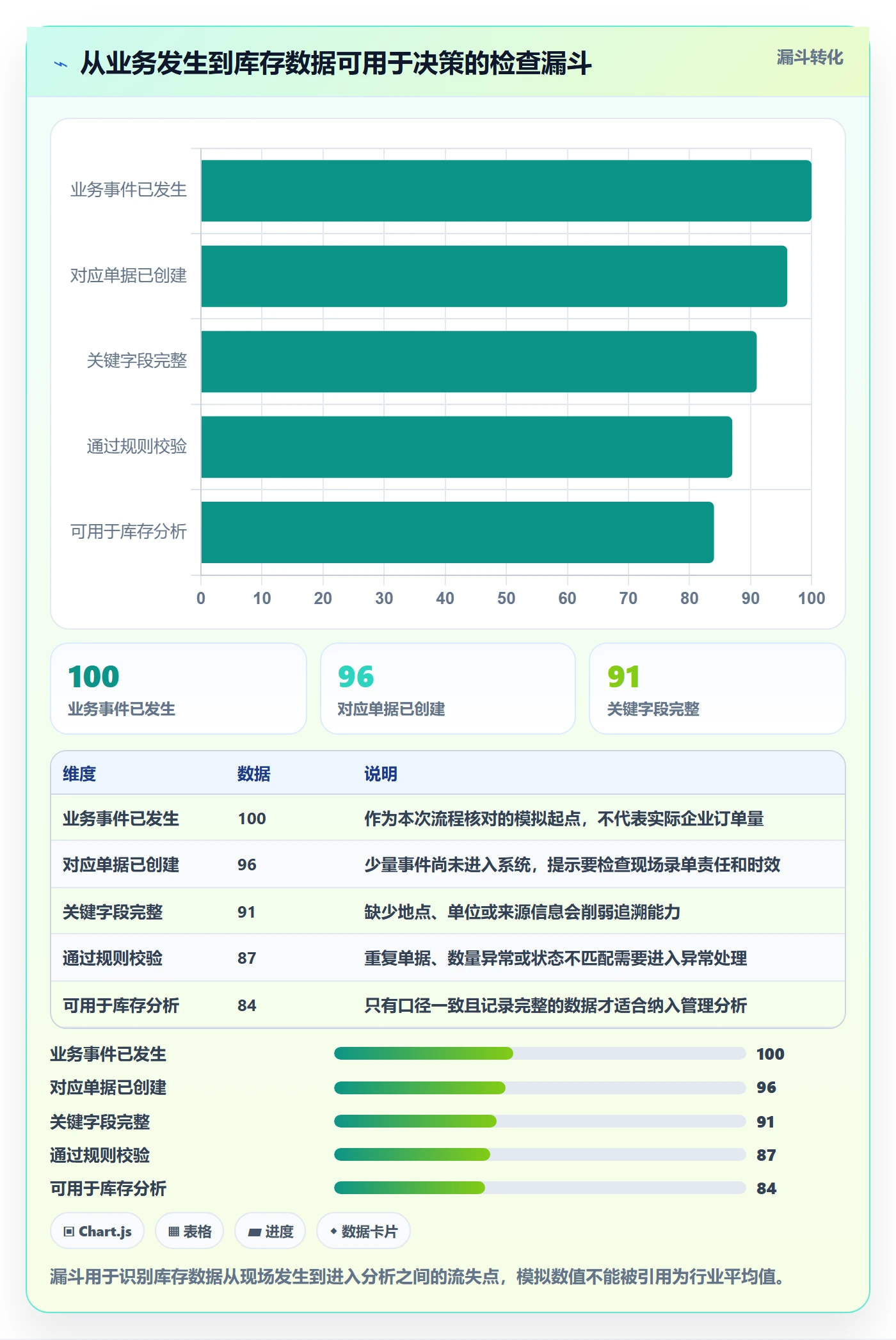Select table row cell 业务事件已发生
The image size is (896, 1340).
121,818
